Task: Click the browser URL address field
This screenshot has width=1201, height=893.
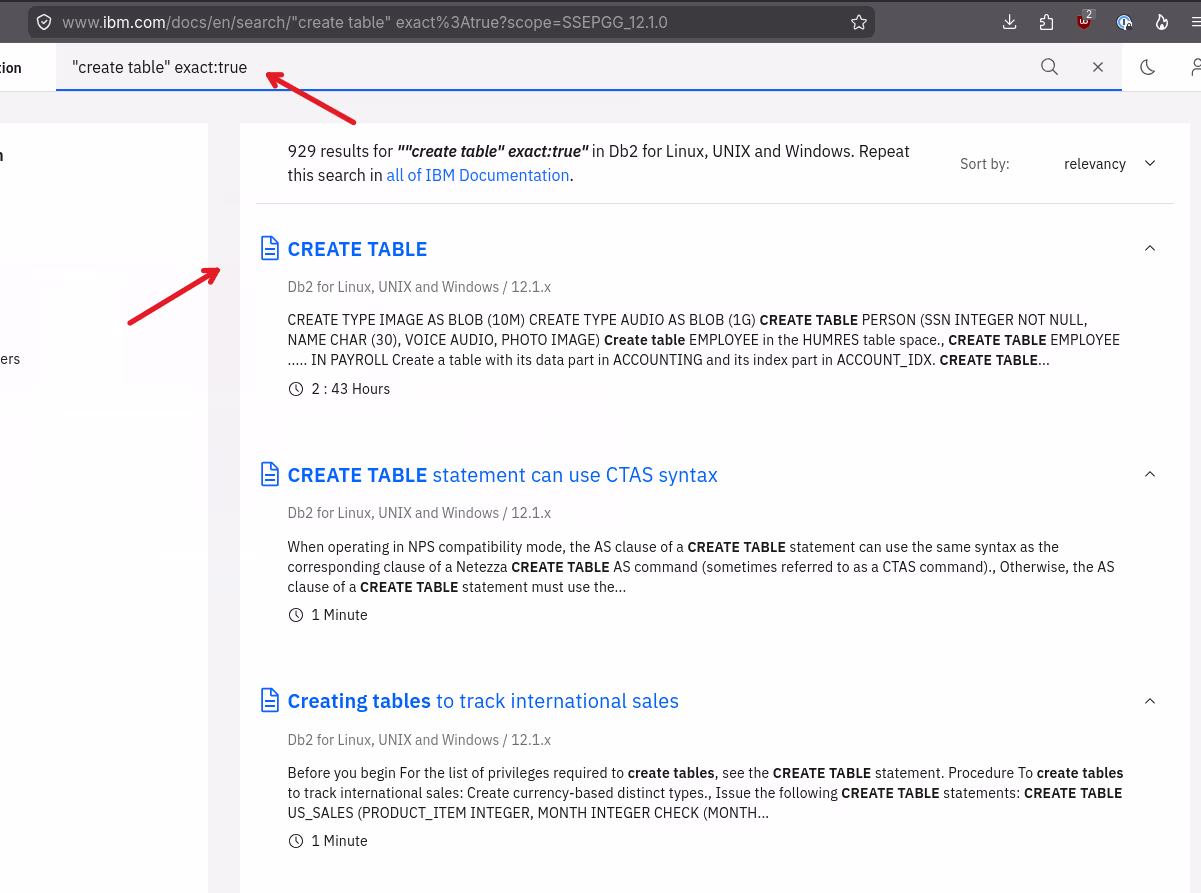Action: 450,22
